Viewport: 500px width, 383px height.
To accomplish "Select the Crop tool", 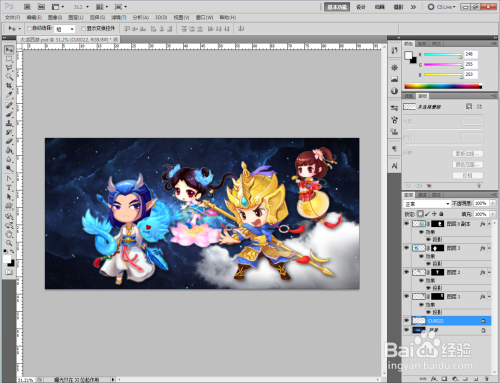I will tap(9, 86).
